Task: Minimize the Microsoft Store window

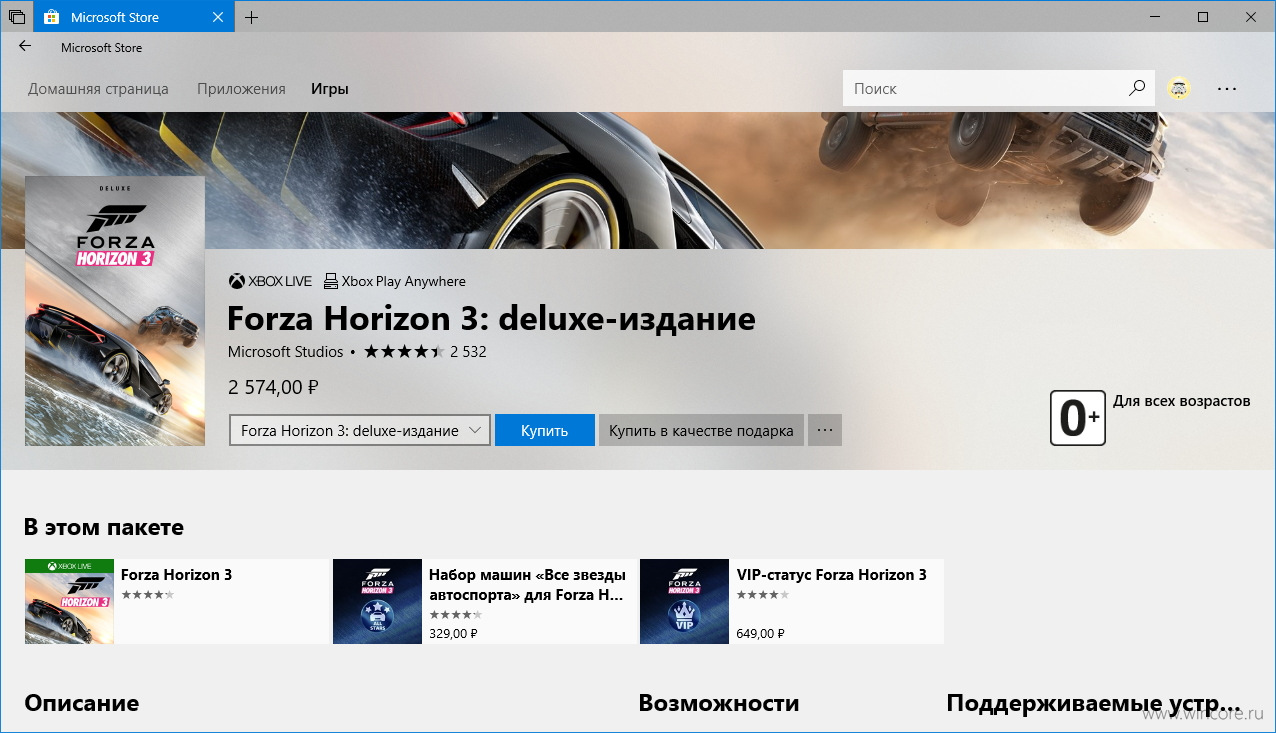Action: point(1157,17)
